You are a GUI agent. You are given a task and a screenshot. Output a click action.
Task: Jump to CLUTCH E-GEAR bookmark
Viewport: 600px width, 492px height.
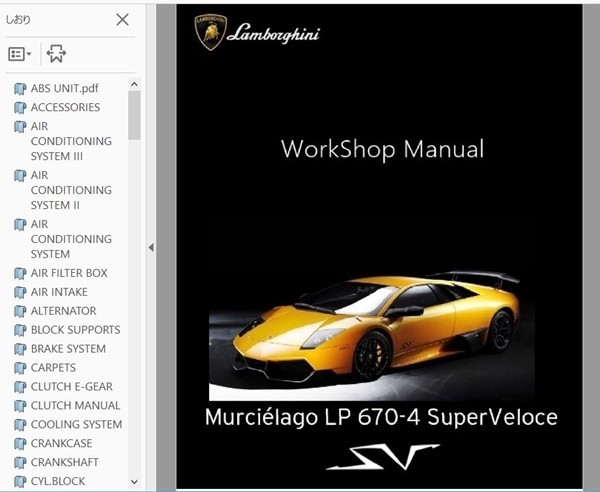[x=72, y=386]
